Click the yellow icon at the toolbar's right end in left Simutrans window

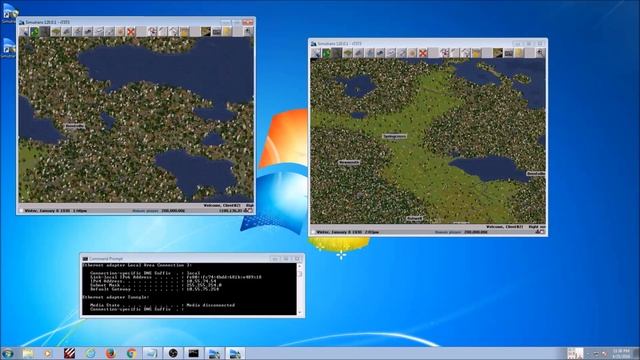tap(227, 31)
